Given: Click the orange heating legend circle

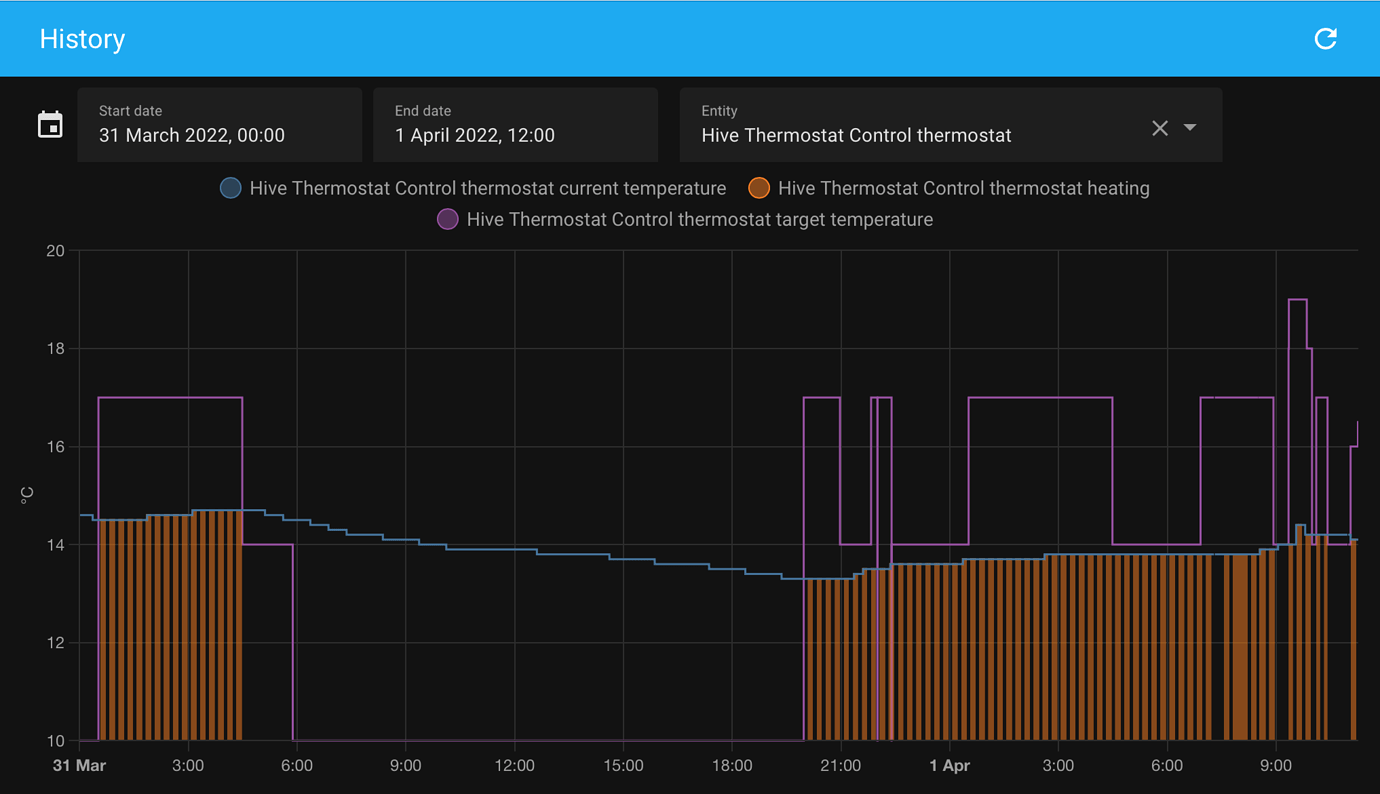Looking at the screenshot, I should coord(759,188).
